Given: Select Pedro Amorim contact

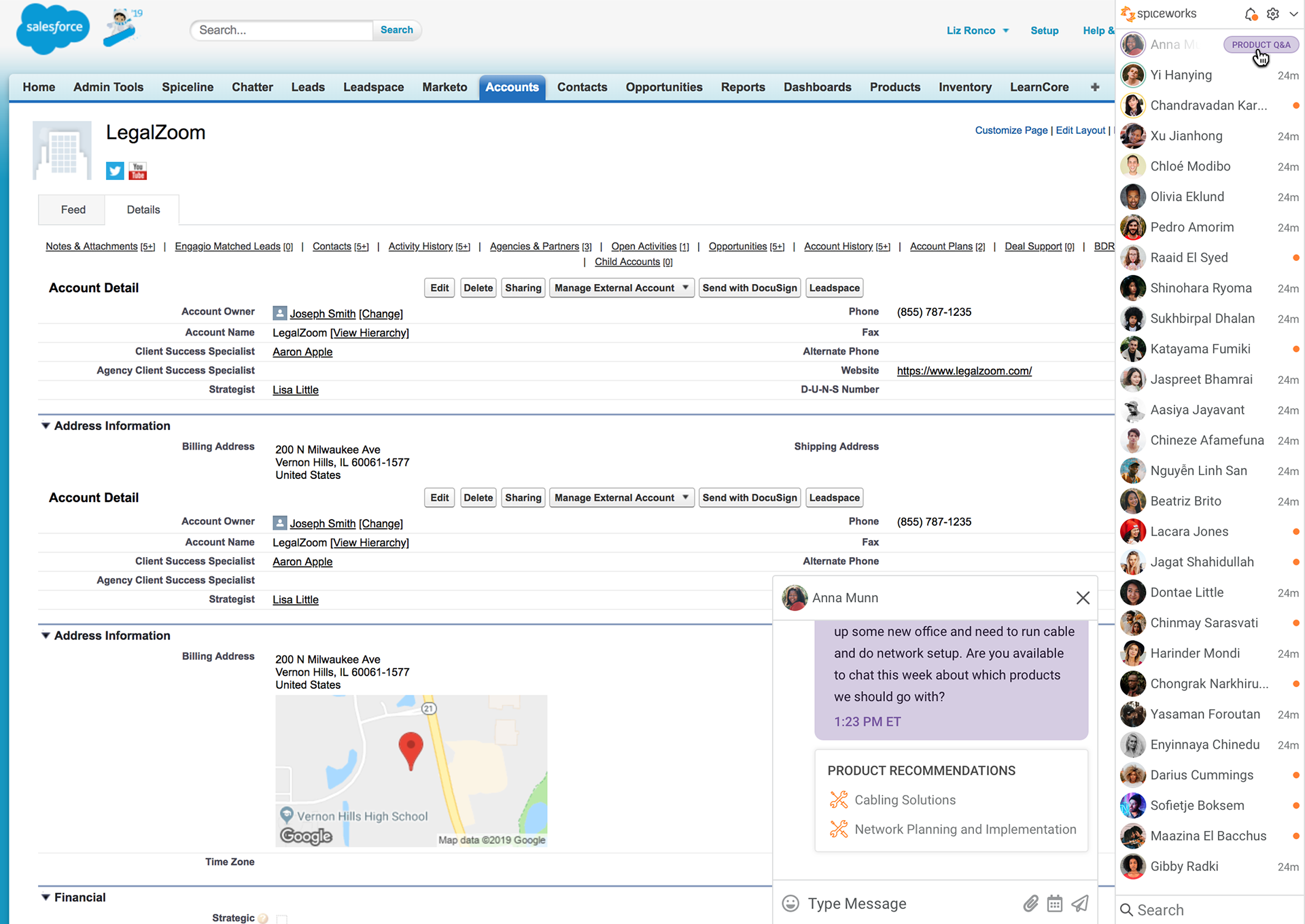Looking at the screenshot, I should pos(1210,227).
